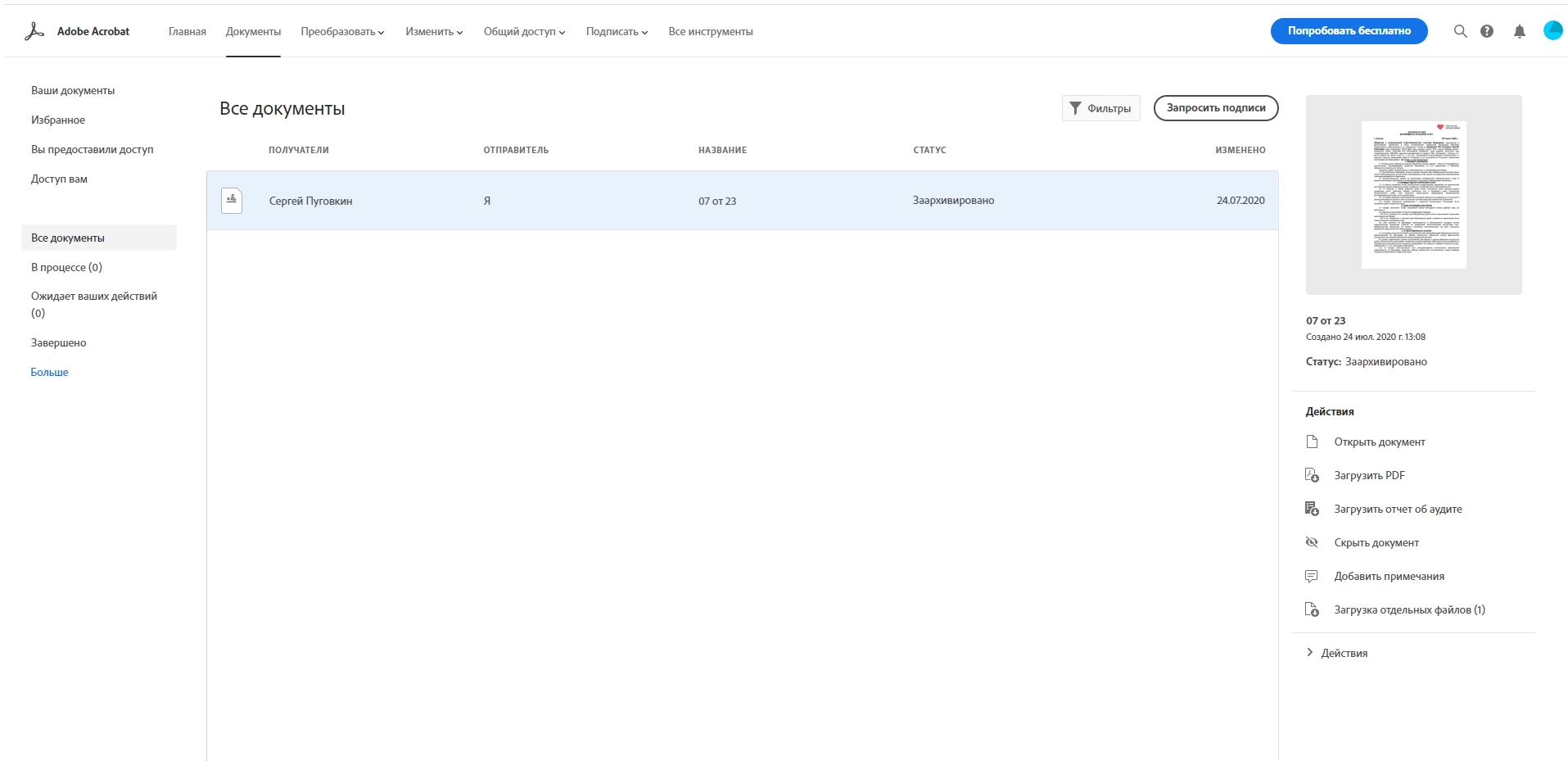The height and width of the screenshot is (761, 1568).
Task: Open the help question mark icon
Action: (1487, 31)
